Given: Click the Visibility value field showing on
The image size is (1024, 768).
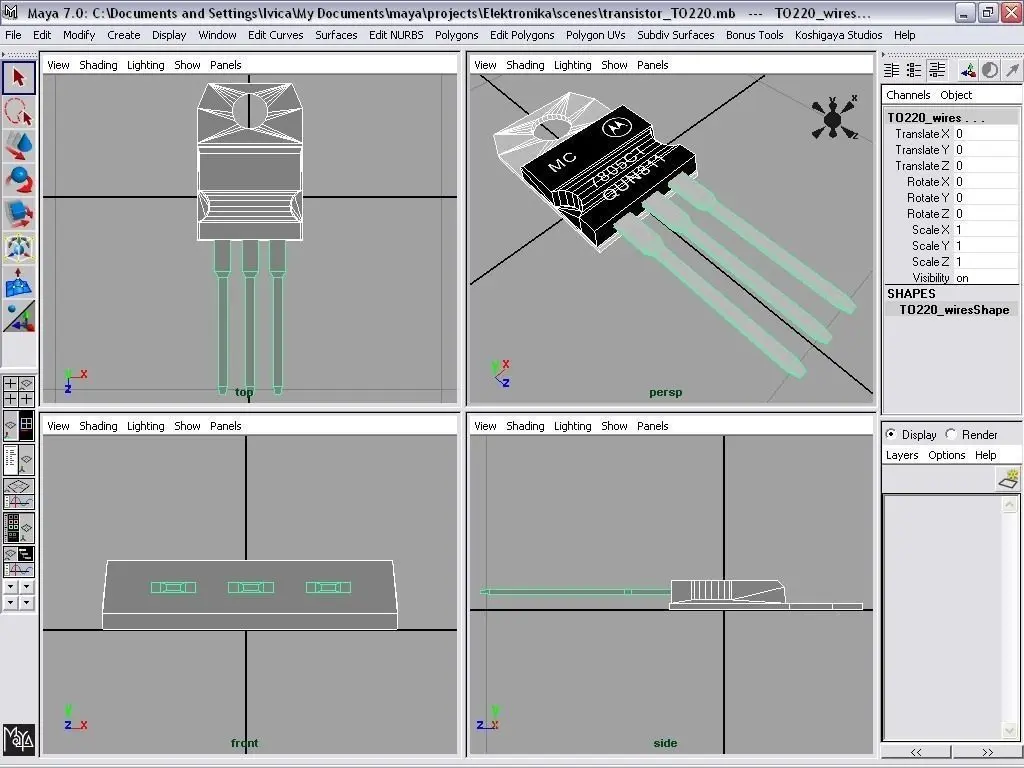Looking at the screenshot, I should pos(986,278).
